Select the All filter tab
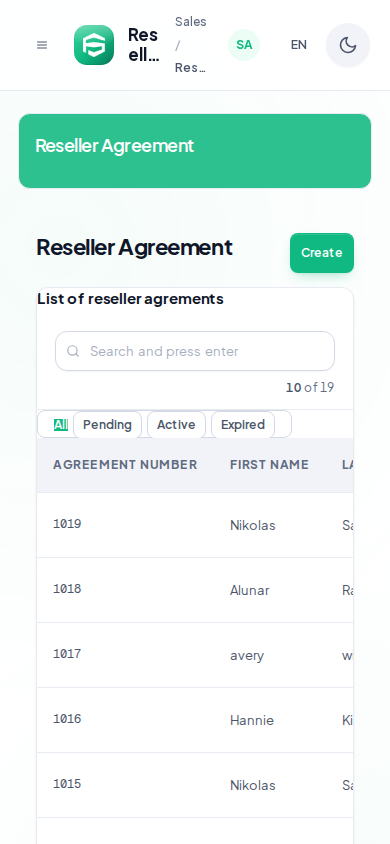 pos(61,425)
